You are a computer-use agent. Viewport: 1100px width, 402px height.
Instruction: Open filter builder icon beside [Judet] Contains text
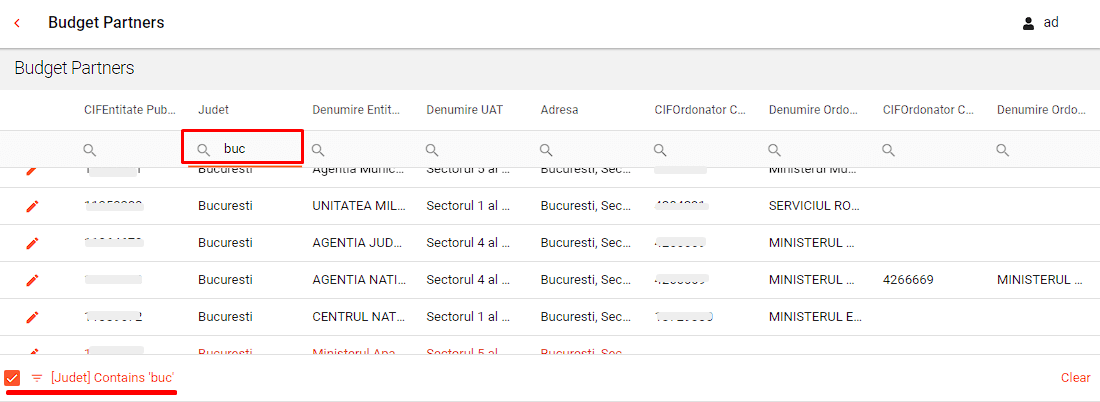[37, 378]
